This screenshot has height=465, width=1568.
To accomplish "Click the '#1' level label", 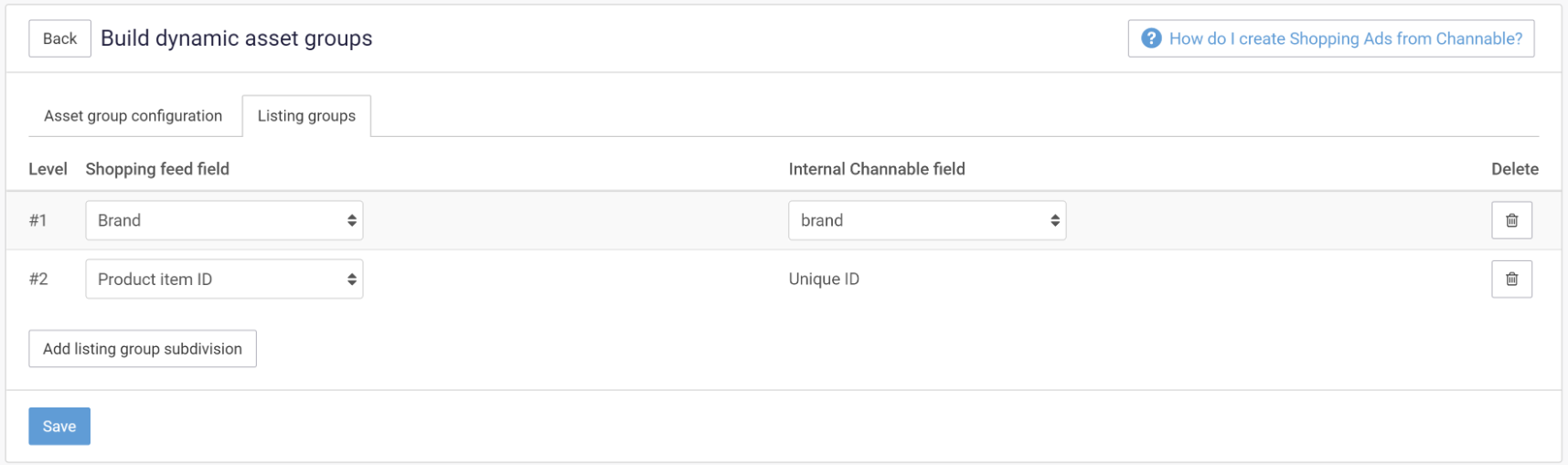I will pyautogui.click(x=37, y=220).
